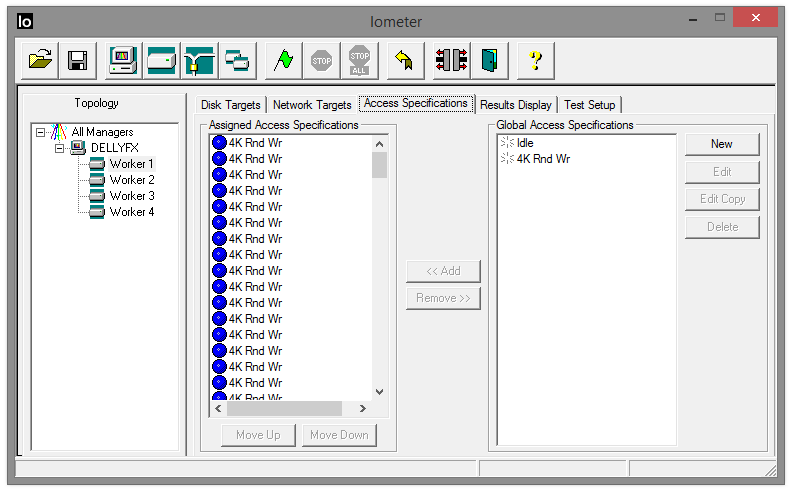Switch to the Disk Targets tab
This screenshot has height=492, width=789.
point(230,105)
